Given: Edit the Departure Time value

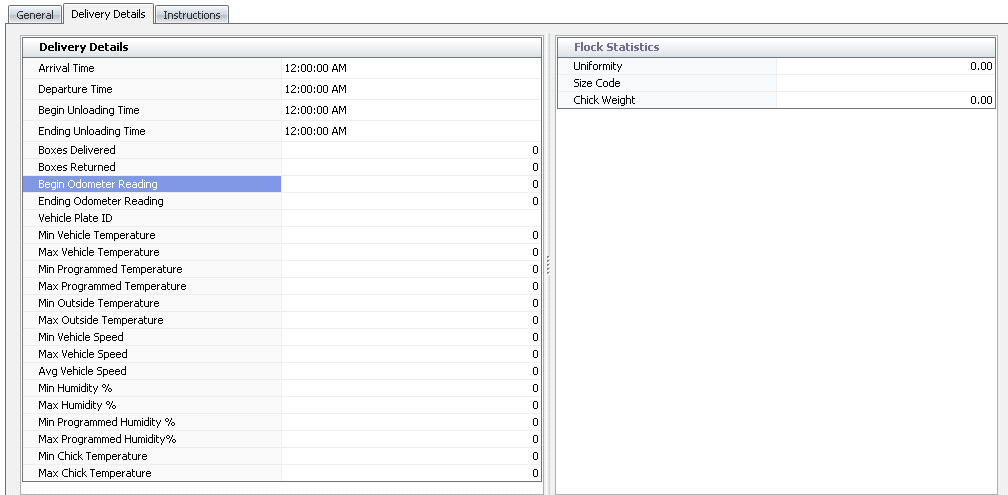Looking at the screenshot, I should (x=410, y=89).
